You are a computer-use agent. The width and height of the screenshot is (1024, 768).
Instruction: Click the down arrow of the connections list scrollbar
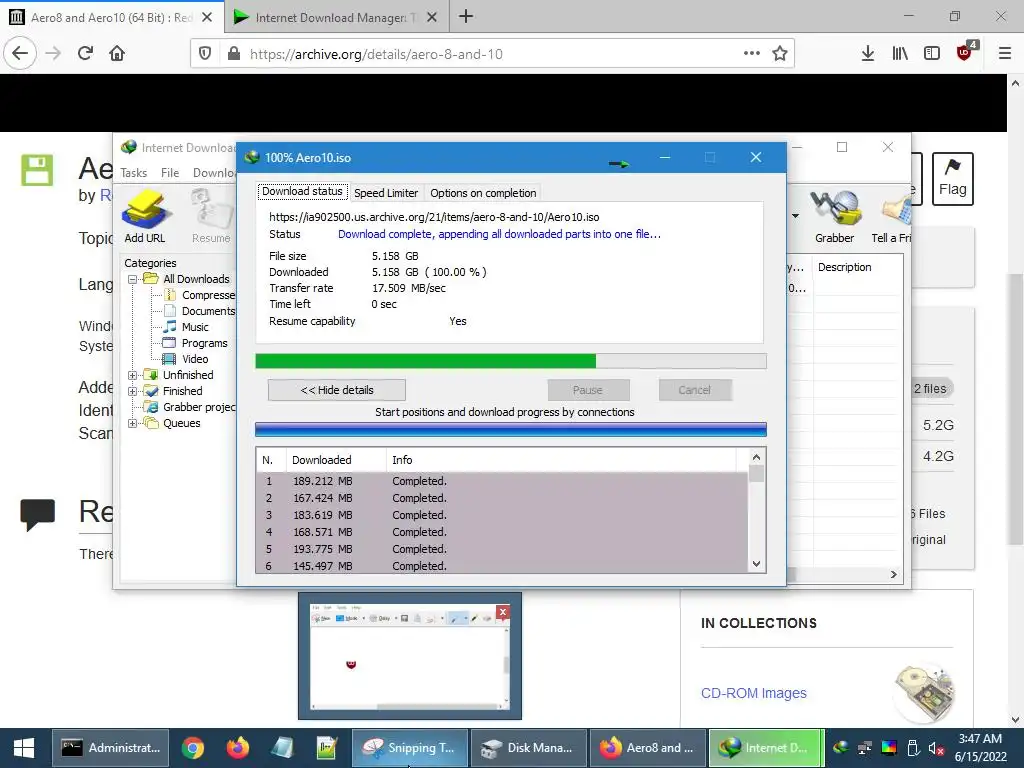pyautogui.click(x=756, y=564)
